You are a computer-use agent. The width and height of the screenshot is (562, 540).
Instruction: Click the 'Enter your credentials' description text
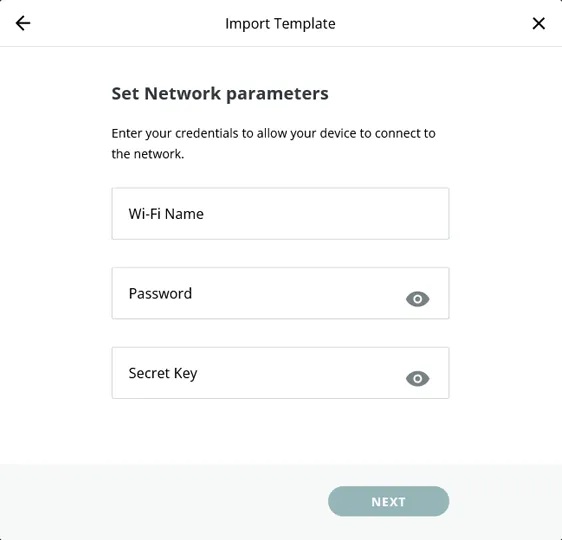coord(273,143)
